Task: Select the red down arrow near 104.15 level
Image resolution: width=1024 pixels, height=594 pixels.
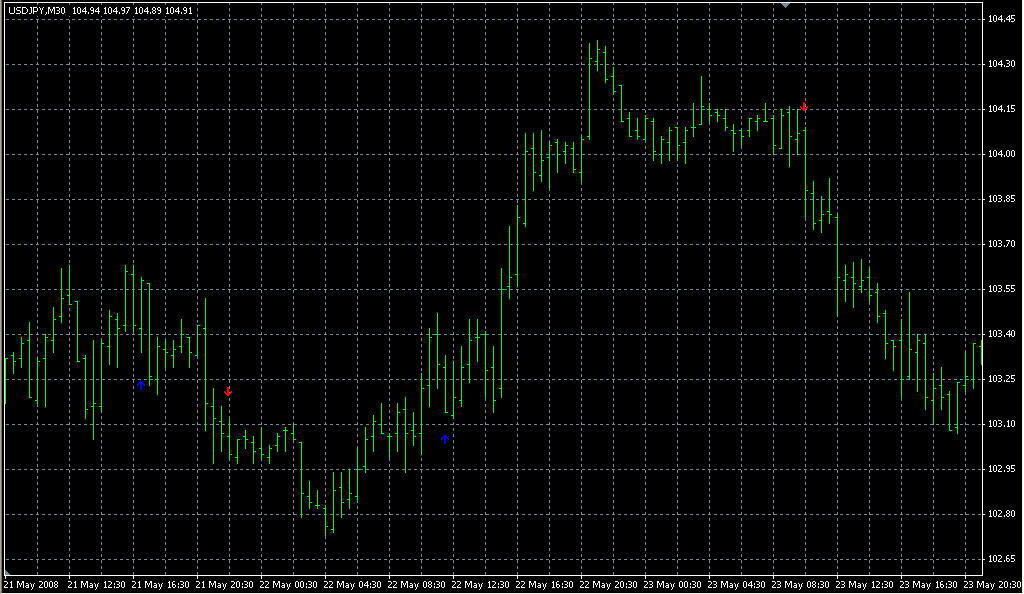Action: pos(805,107)
